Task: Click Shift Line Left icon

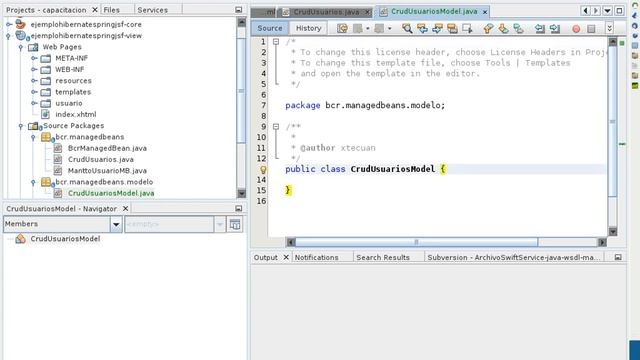Action: tap(540, 28)
